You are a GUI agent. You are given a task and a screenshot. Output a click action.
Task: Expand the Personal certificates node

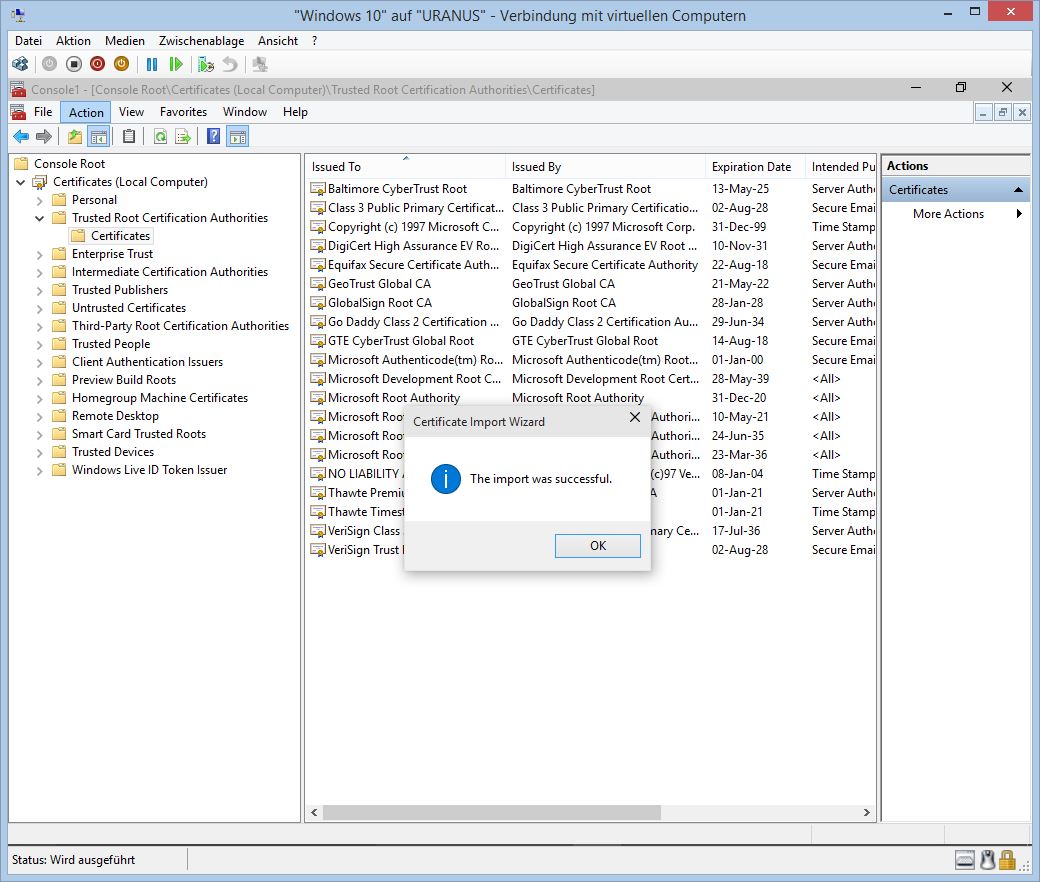pyautogui.click(x=40, y=200)
